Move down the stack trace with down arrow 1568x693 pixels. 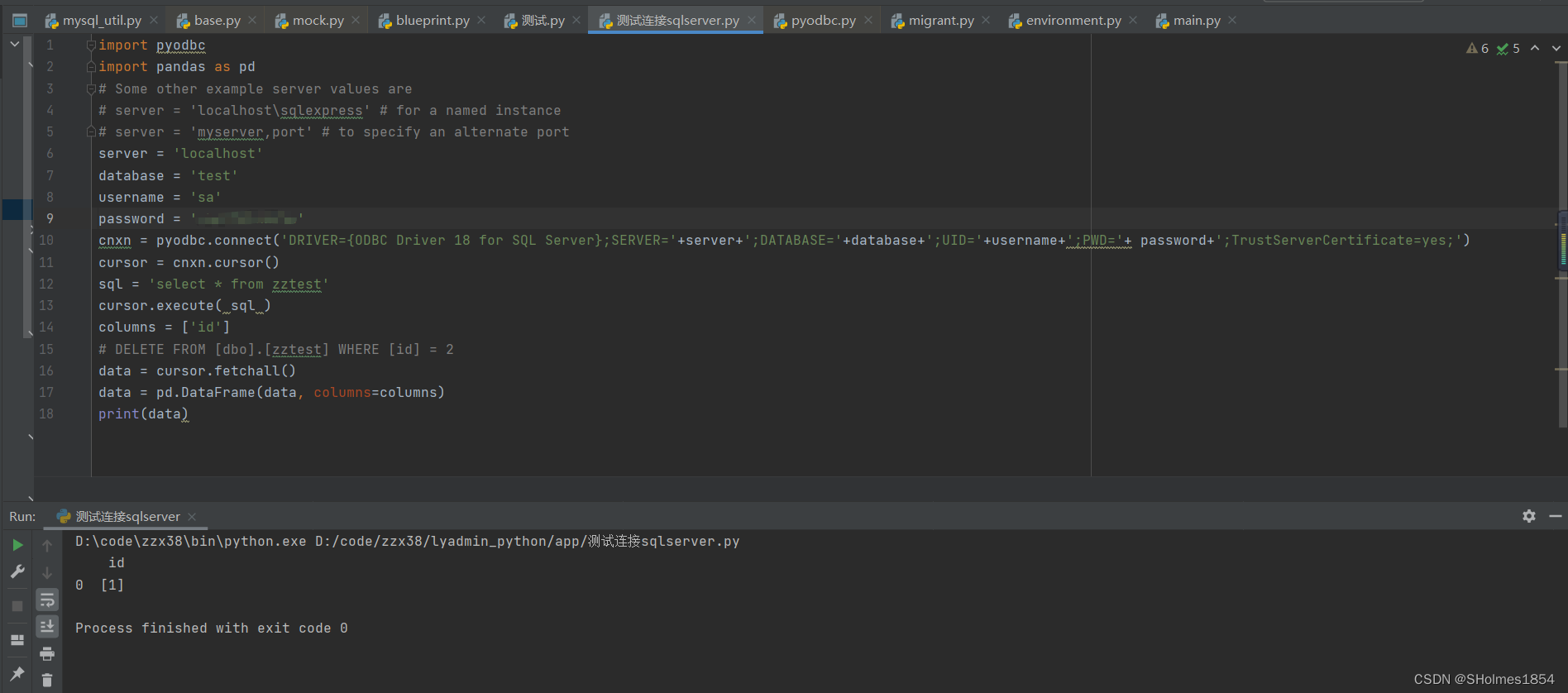[47, 572]
